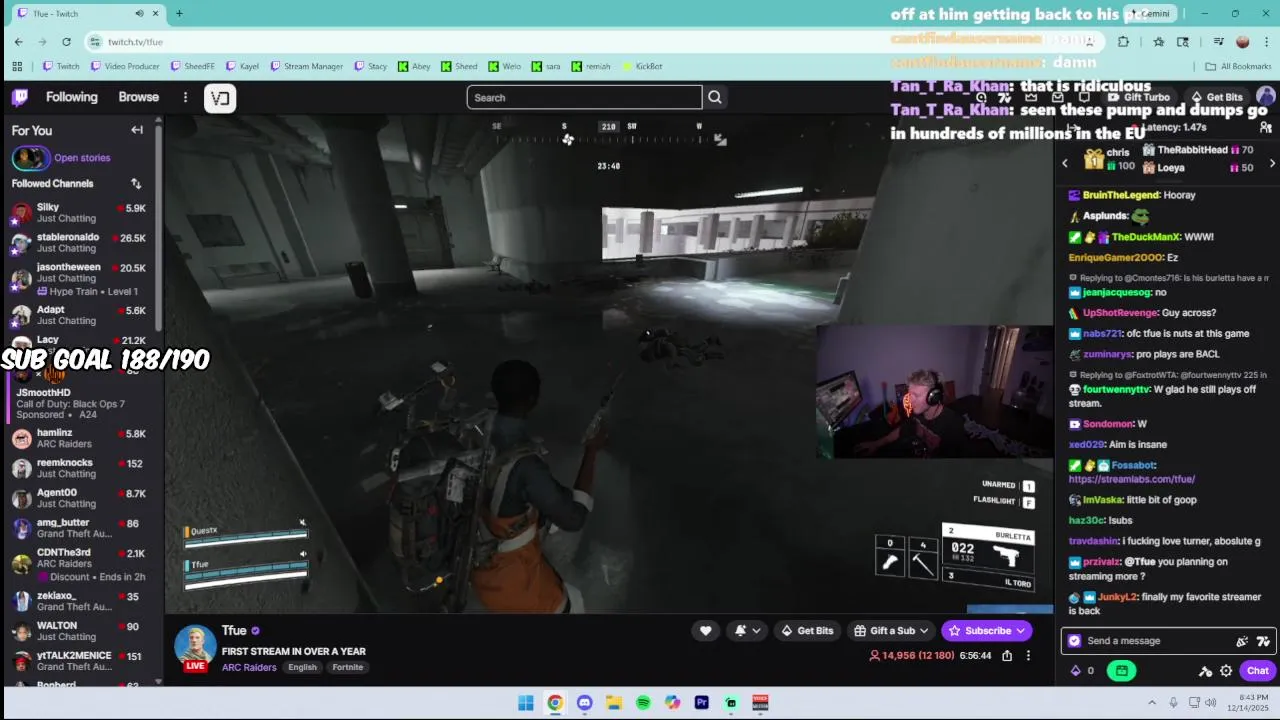
Task: Click the purple Subscribe button
Action: (x=987, y=630)
